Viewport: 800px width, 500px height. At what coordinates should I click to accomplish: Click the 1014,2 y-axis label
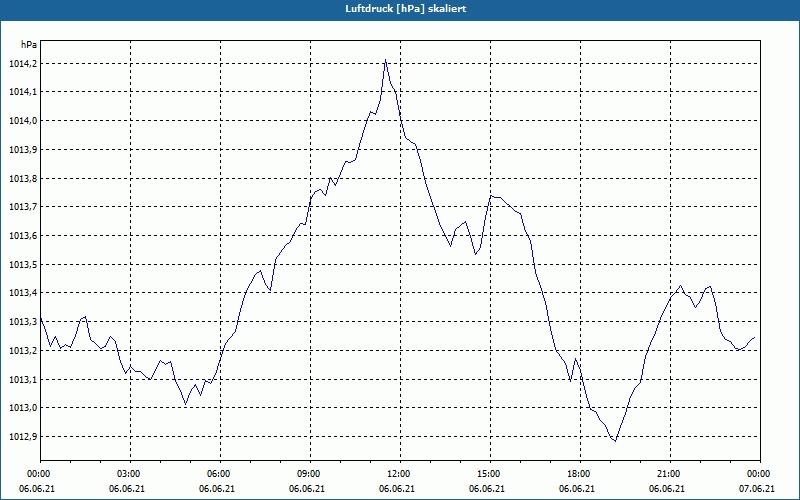23,64
